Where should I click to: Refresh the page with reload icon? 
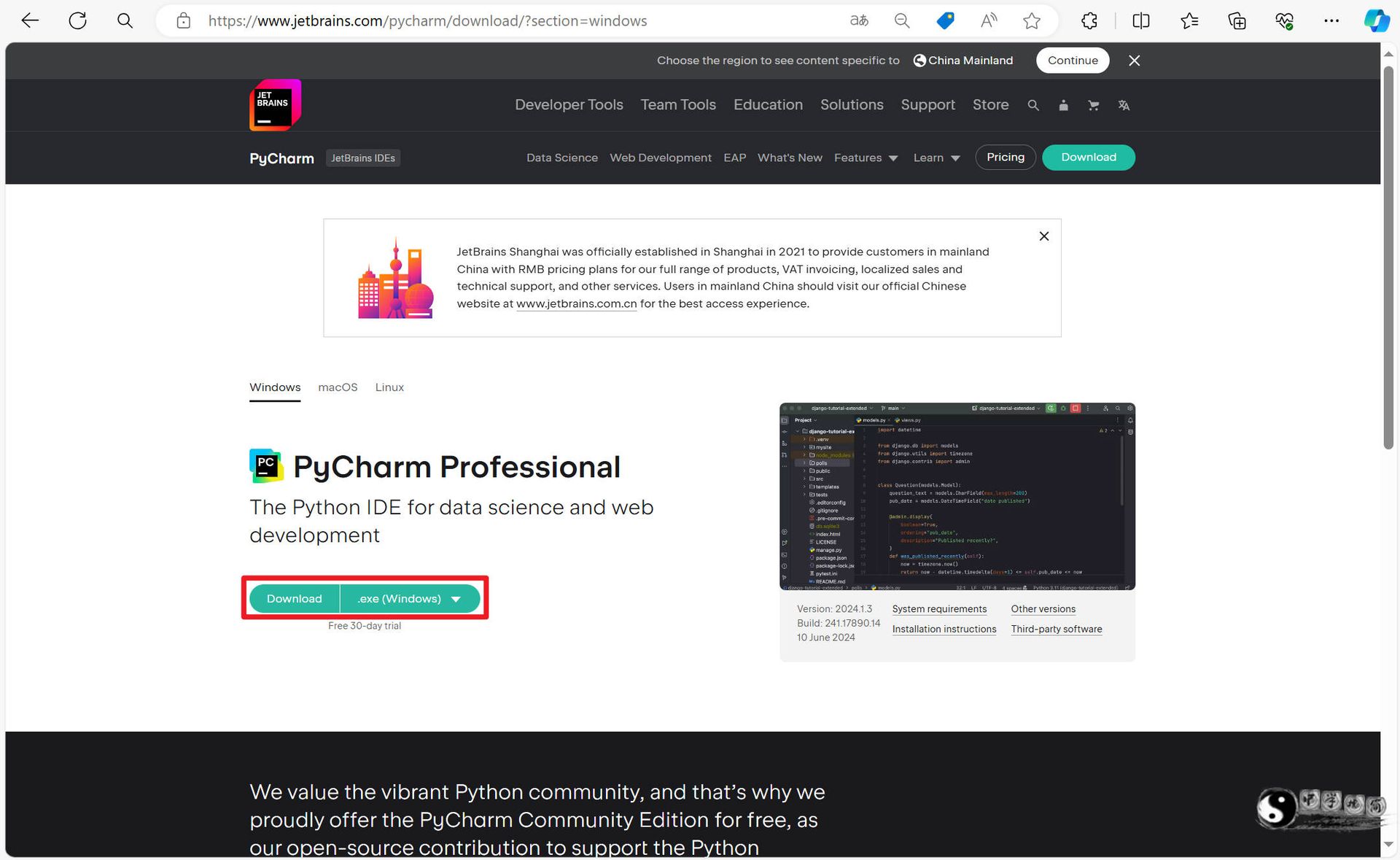(x=77, y=20)
